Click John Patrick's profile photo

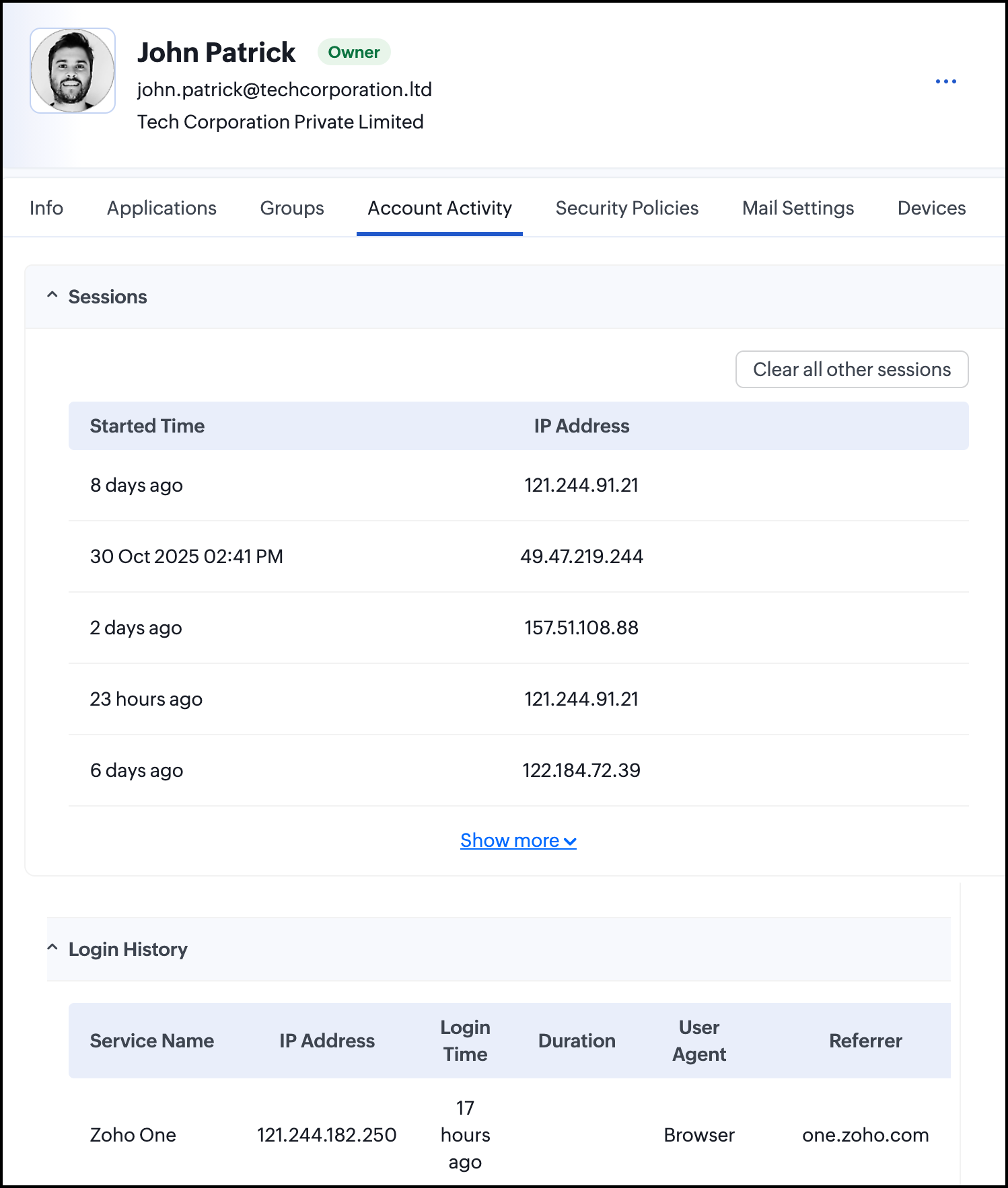coord(73,71)
